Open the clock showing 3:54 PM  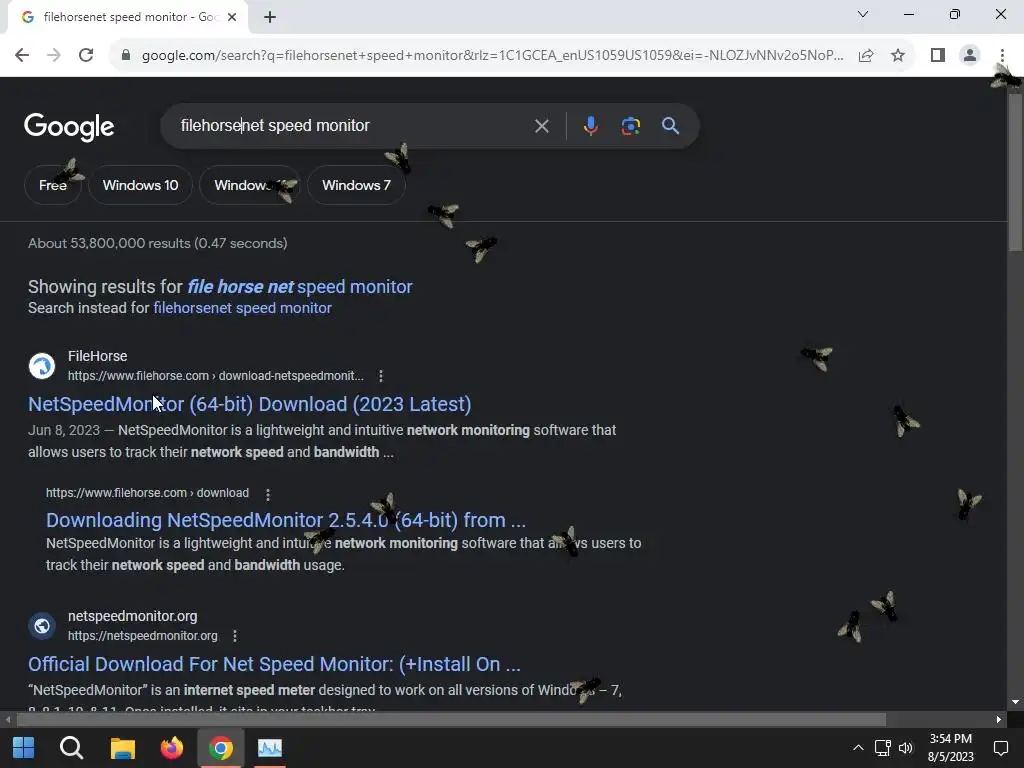pyautogui.click(x=950, y=748)
